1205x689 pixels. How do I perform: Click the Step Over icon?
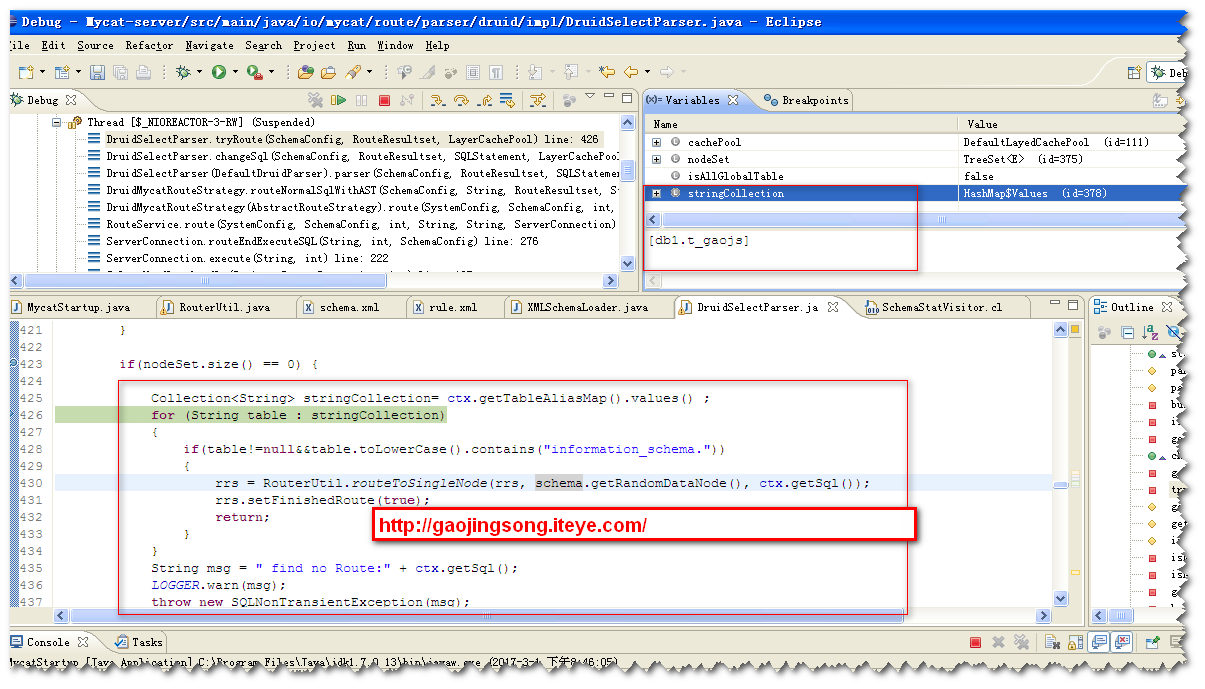(461, 100)
